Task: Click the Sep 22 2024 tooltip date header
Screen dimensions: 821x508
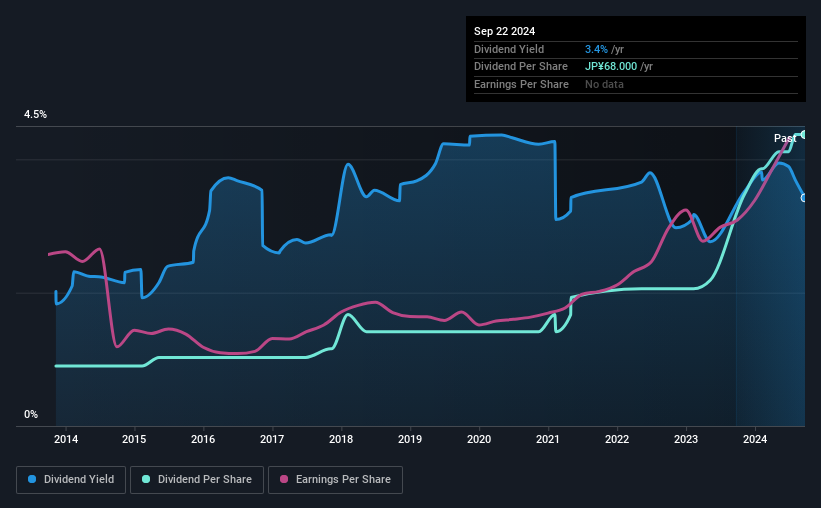Action: tap(504, 31)
